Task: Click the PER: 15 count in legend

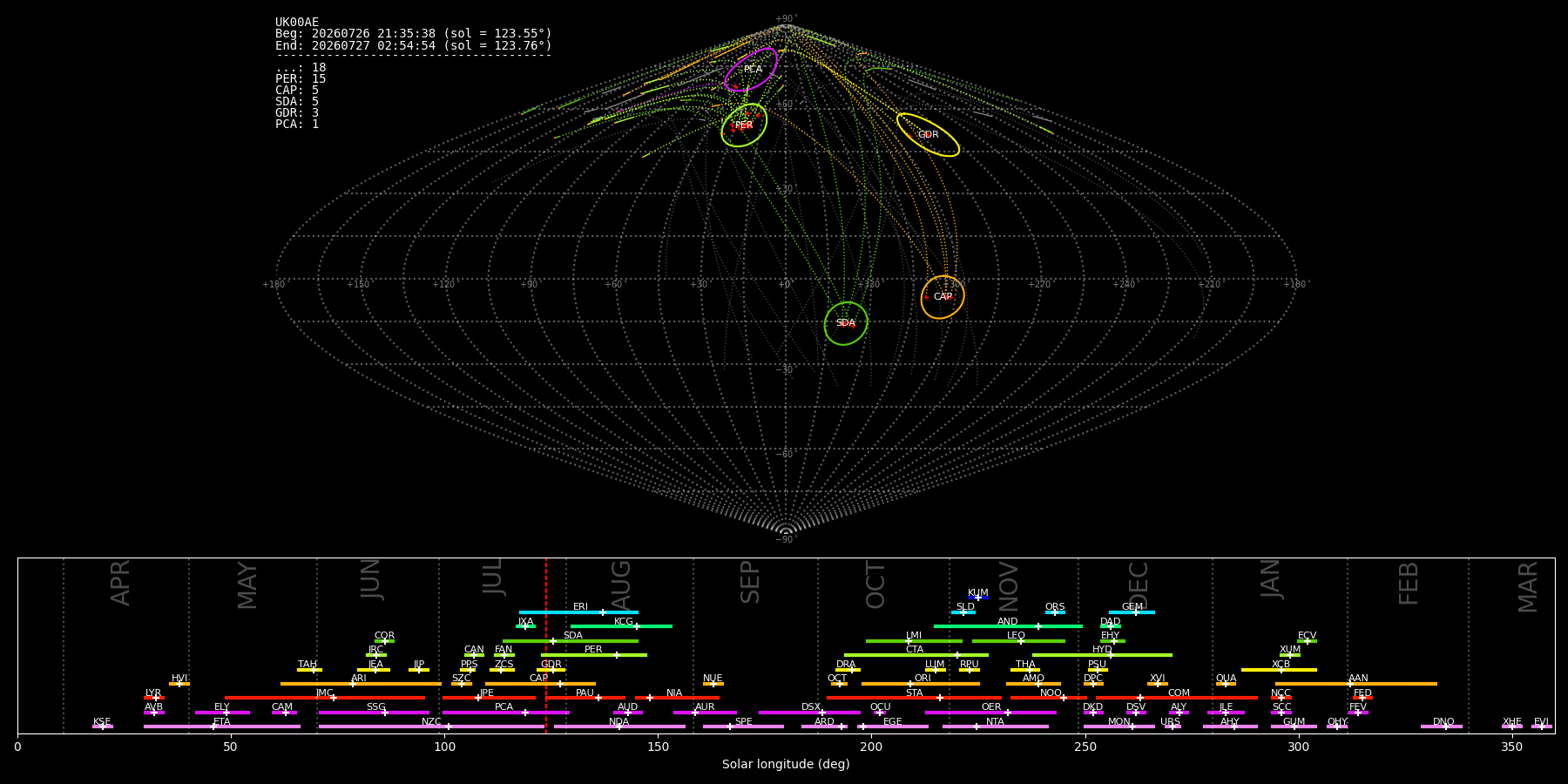Action: [301, 79]
